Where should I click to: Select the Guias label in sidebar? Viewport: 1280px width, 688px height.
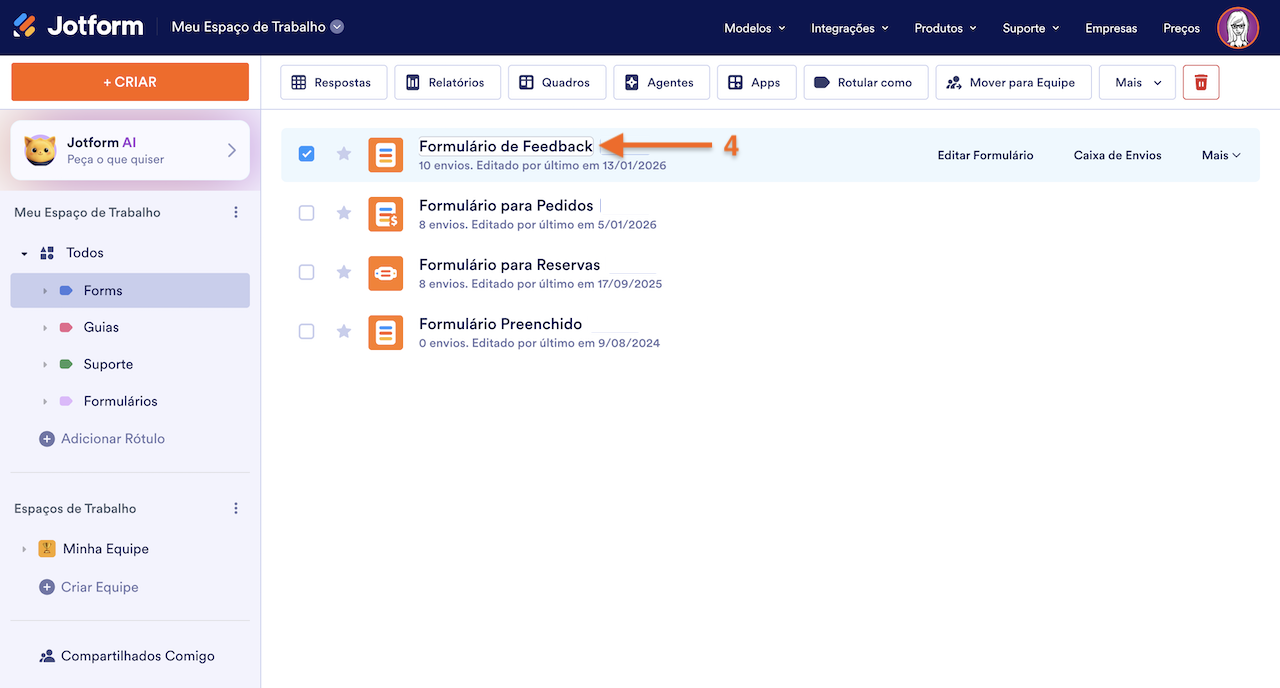point(101,327)
